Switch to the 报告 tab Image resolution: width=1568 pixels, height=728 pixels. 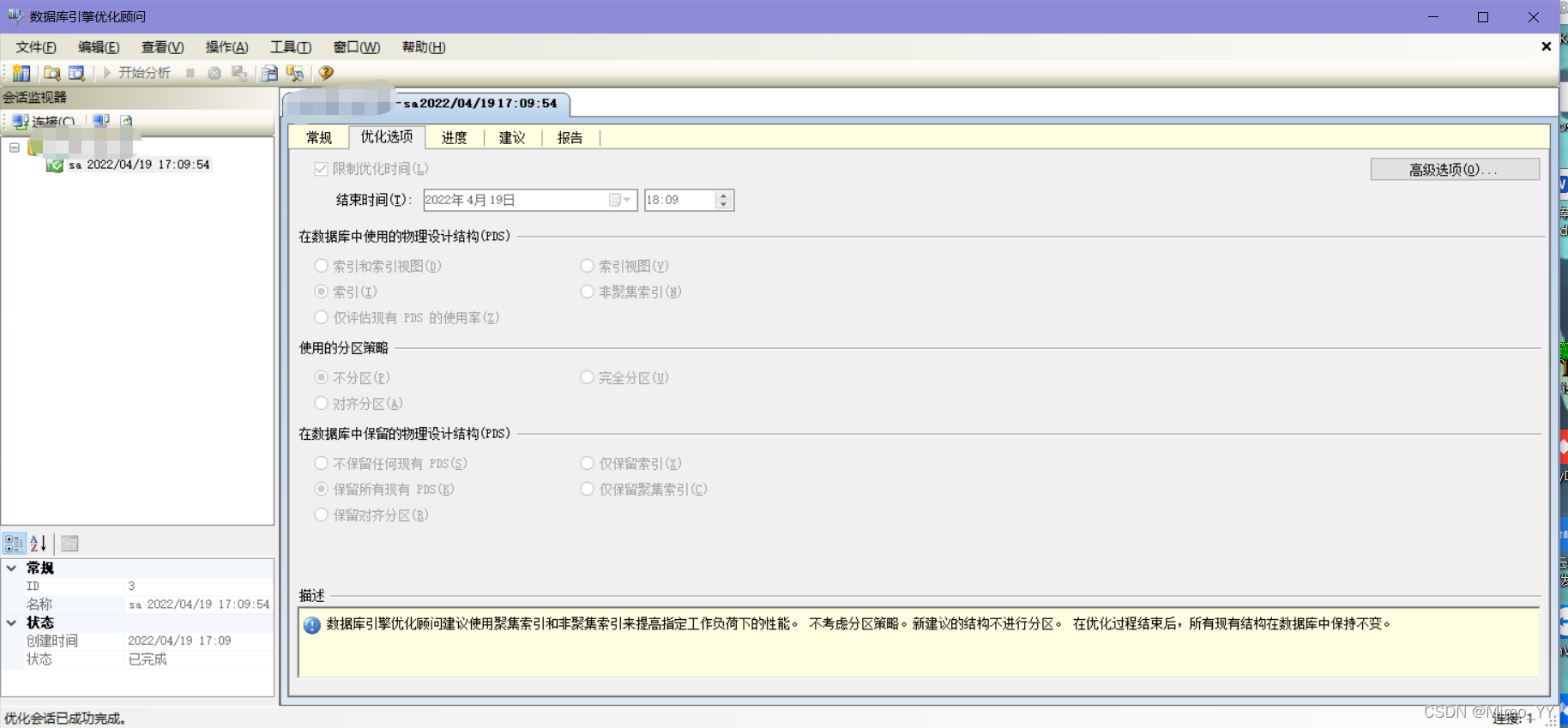570,138
